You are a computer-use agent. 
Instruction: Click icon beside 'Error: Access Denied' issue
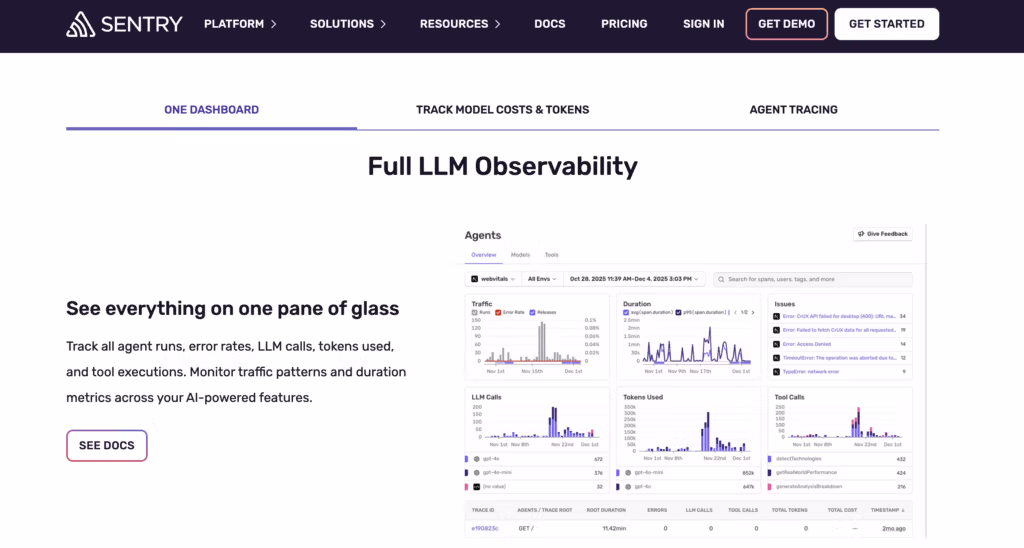point(776,344)
